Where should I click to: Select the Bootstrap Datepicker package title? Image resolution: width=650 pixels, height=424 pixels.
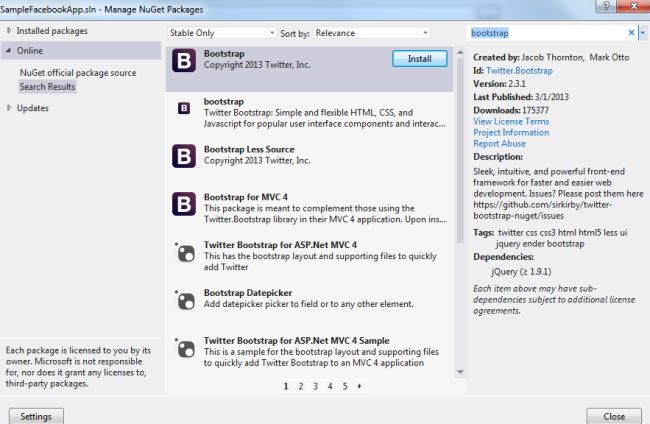click(x=248, y=293)
